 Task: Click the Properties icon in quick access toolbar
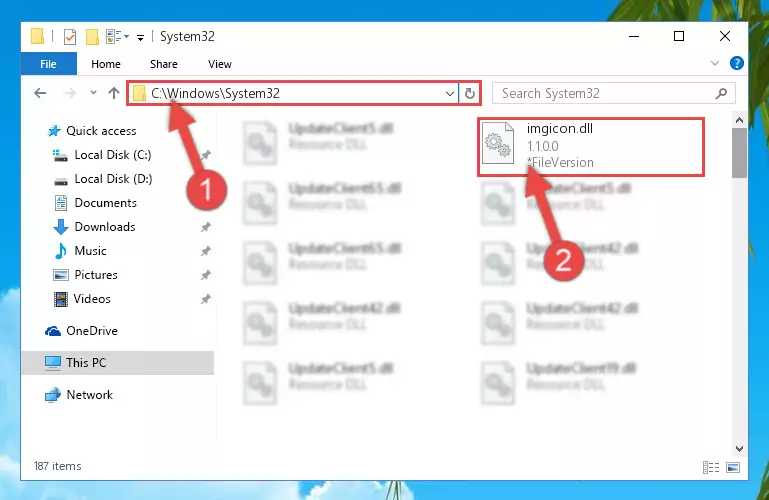point(70,37)
